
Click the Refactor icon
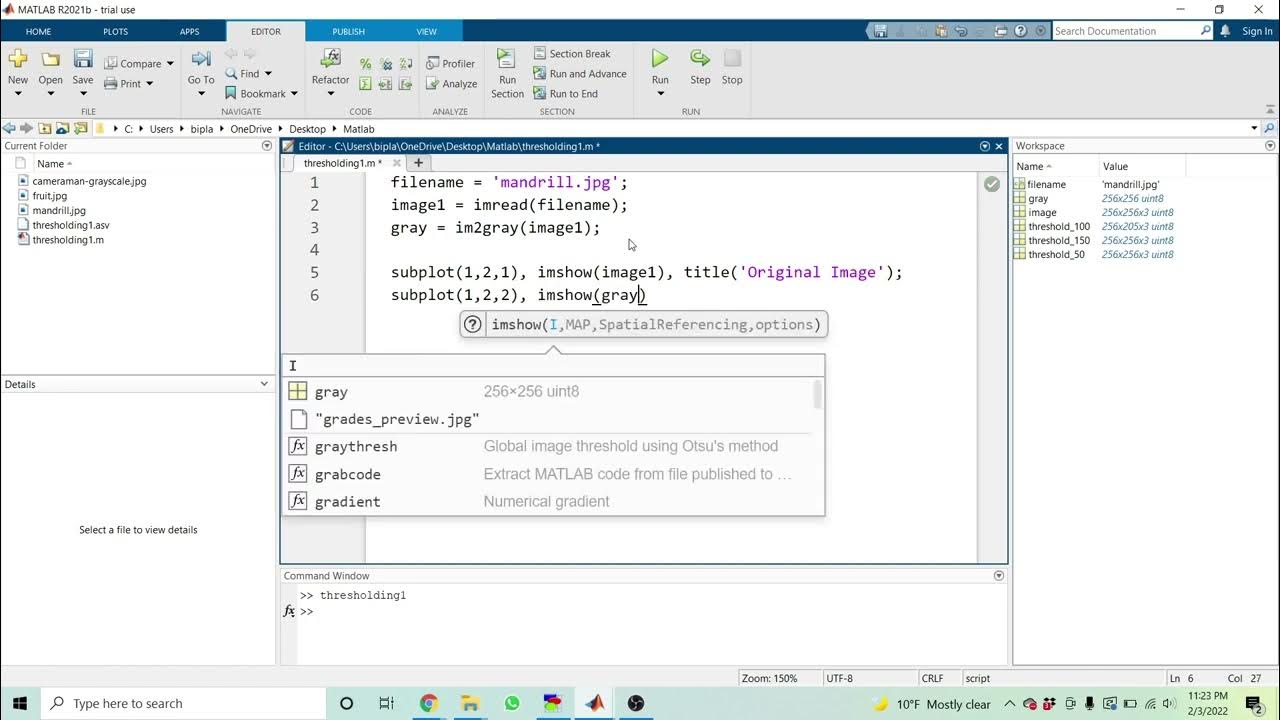[x=330, y=59]
